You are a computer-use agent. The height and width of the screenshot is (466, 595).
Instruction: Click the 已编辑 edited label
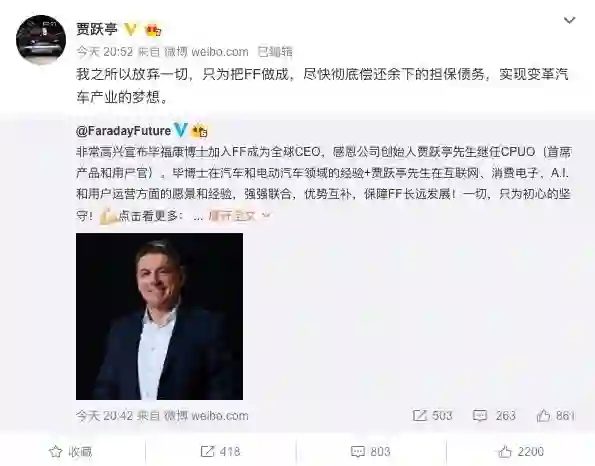(x=275, y=52)
